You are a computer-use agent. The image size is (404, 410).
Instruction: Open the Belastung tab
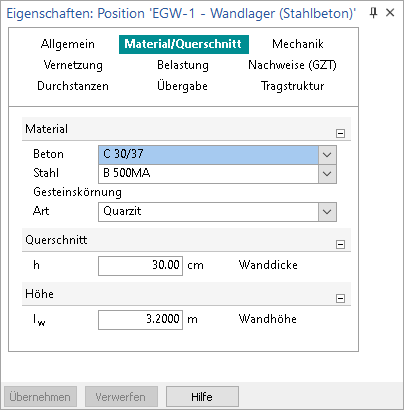[183, 65]
